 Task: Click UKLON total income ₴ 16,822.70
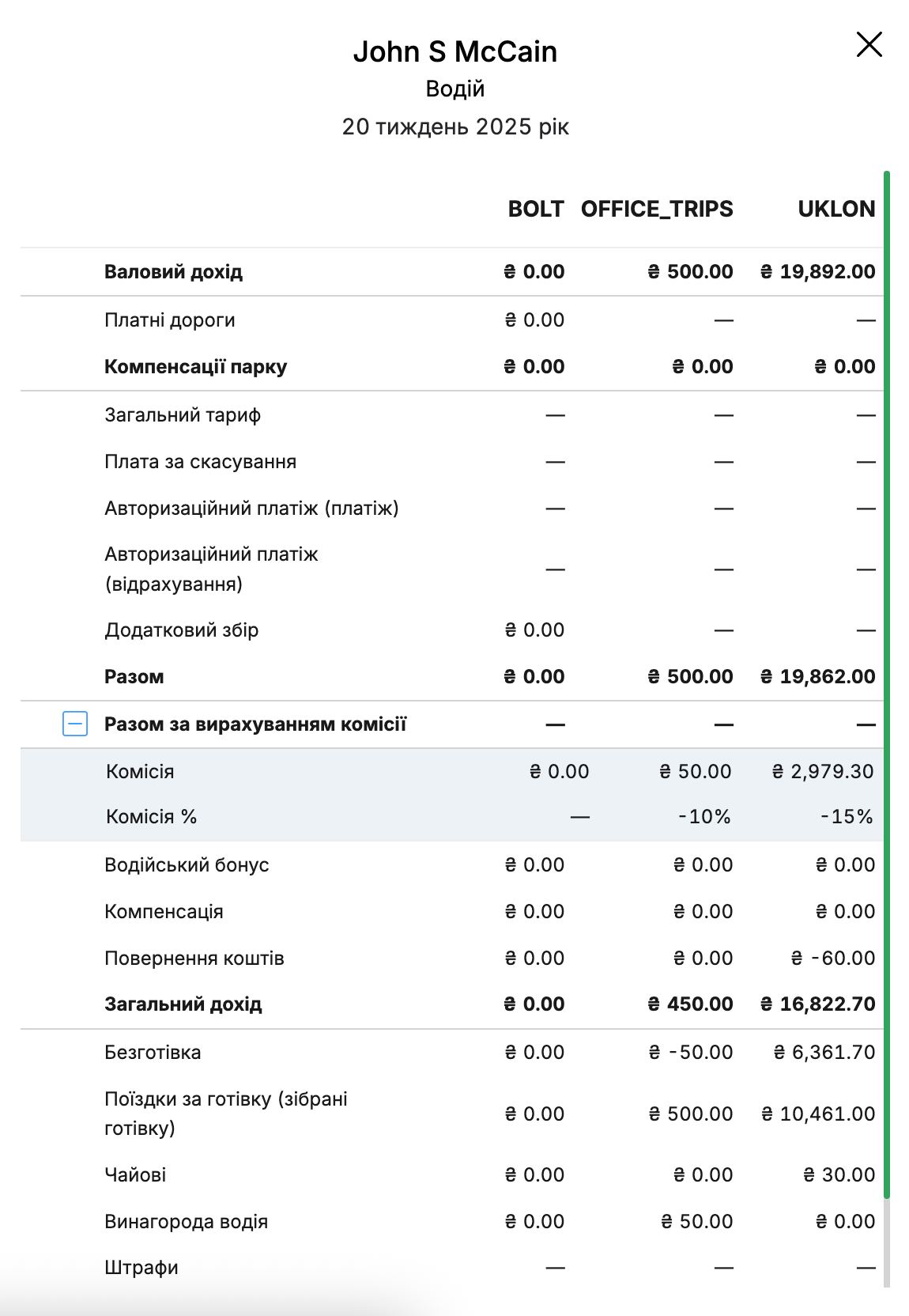[817, 1004]
